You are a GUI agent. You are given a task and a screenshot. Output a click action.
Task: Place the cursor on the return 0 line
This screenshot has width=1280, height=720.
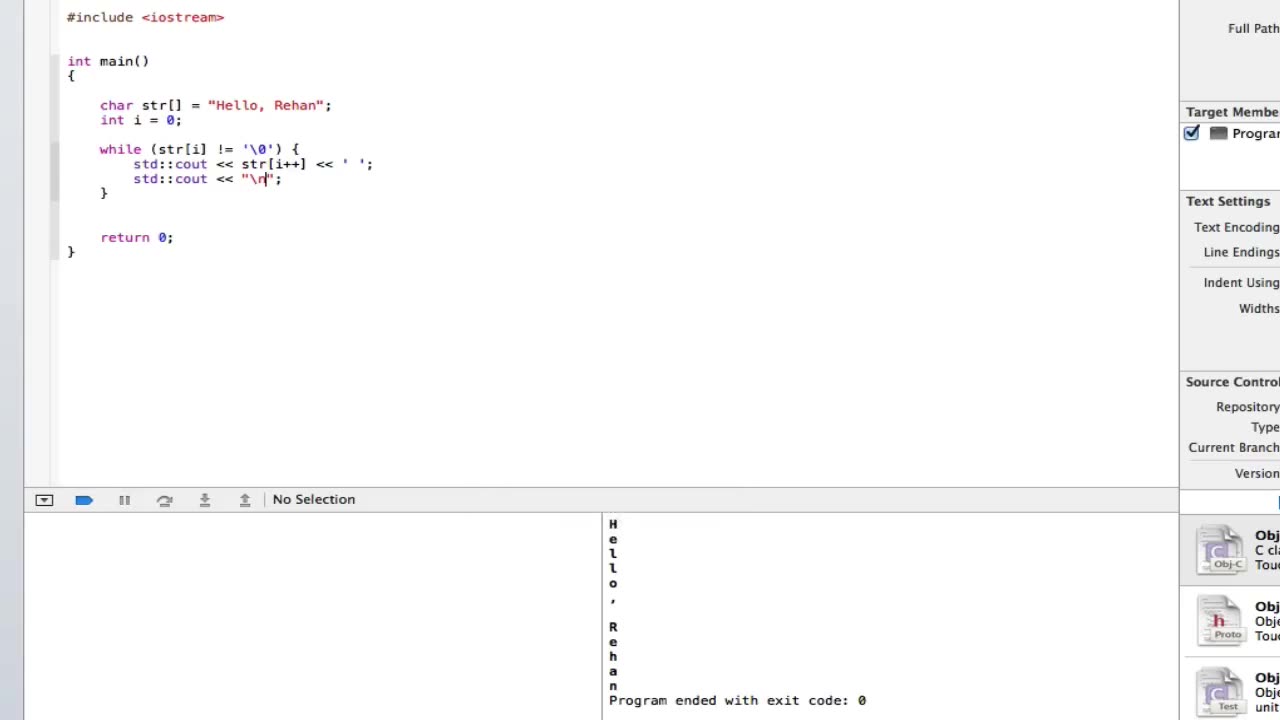[x=137, y=237]
